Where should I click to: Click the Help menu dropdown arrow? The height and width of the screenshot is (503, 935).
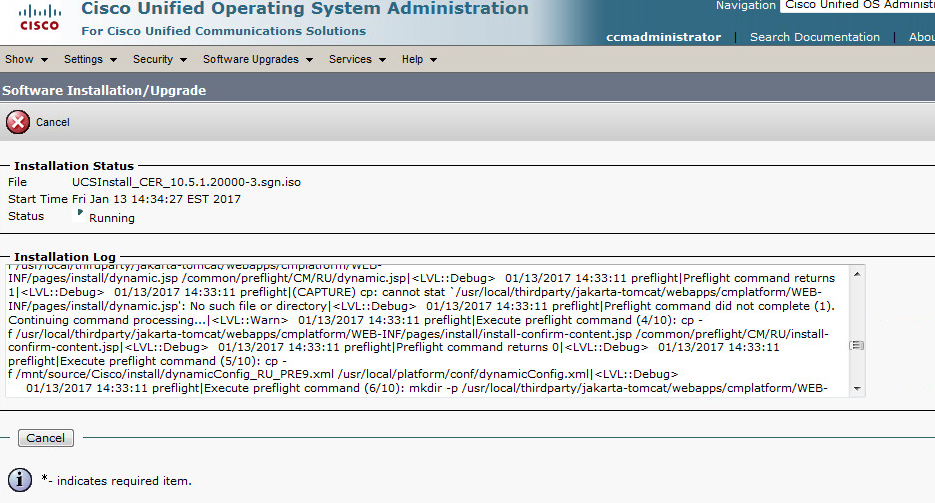click(434, 60)
